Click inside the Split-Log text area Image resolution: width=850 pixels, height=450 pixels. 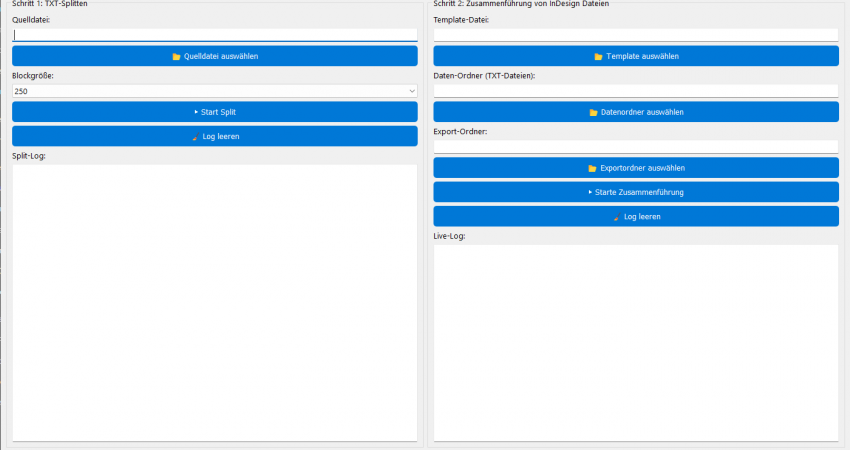pyautogui.click(x=214, y=300)
